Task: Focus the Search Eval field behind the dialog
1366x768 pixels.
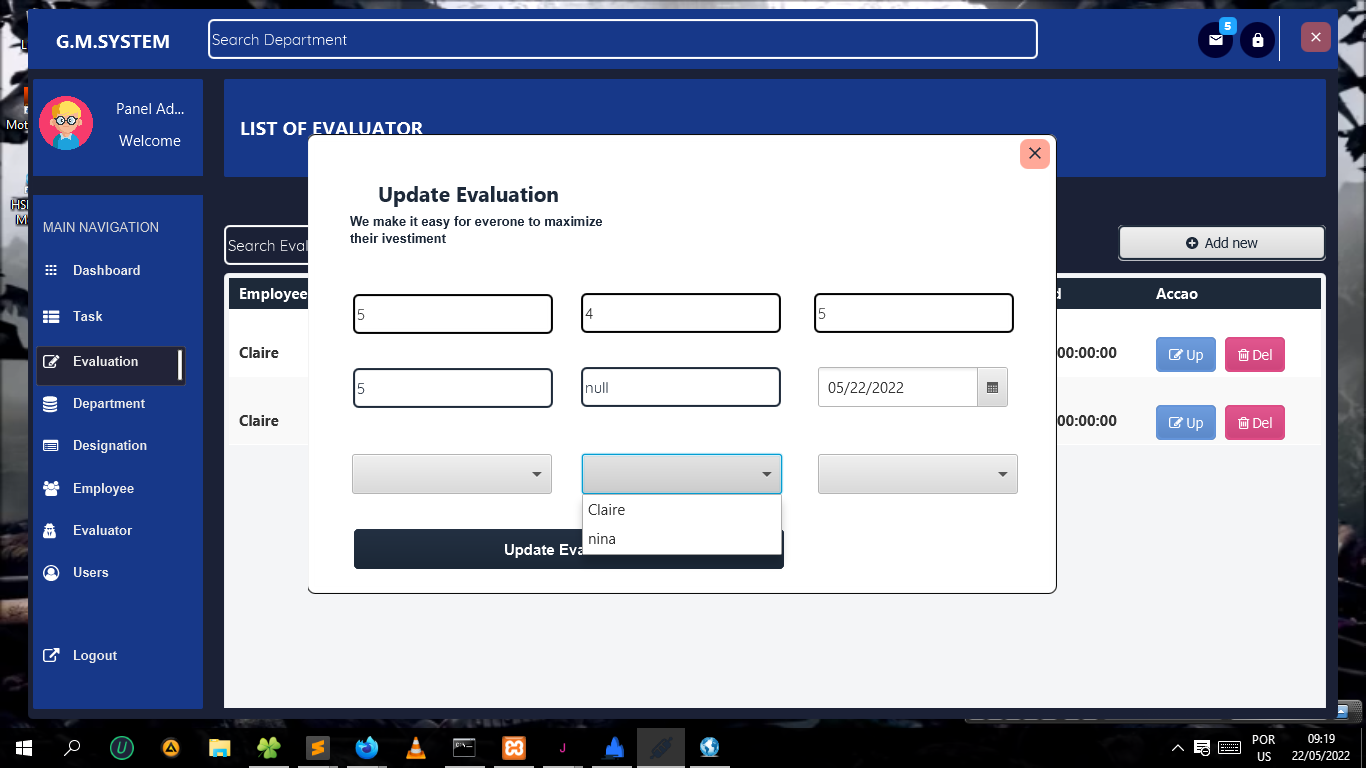Action: tap(267, 245)
